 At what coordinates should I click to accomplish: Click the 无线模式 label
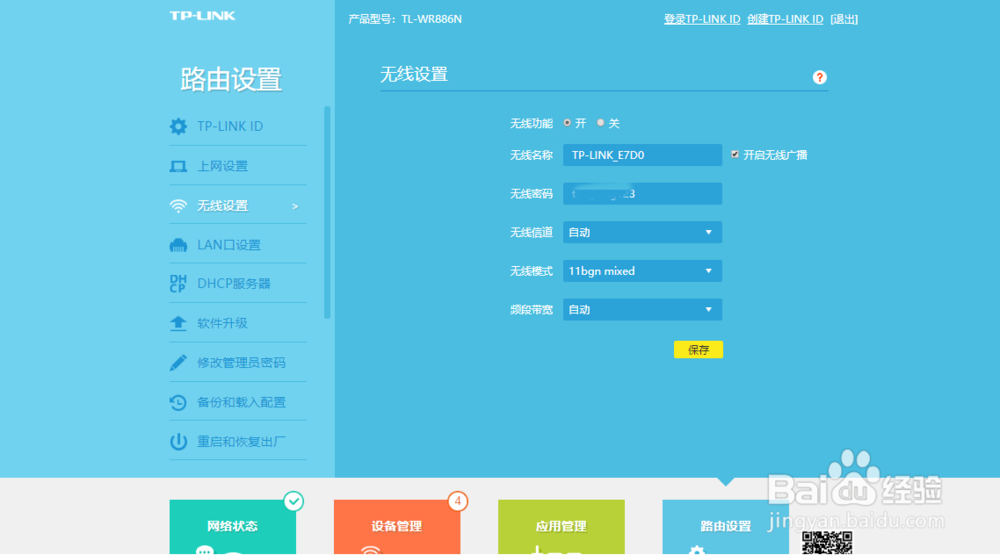pyautogui.click(x=531, y=271)
